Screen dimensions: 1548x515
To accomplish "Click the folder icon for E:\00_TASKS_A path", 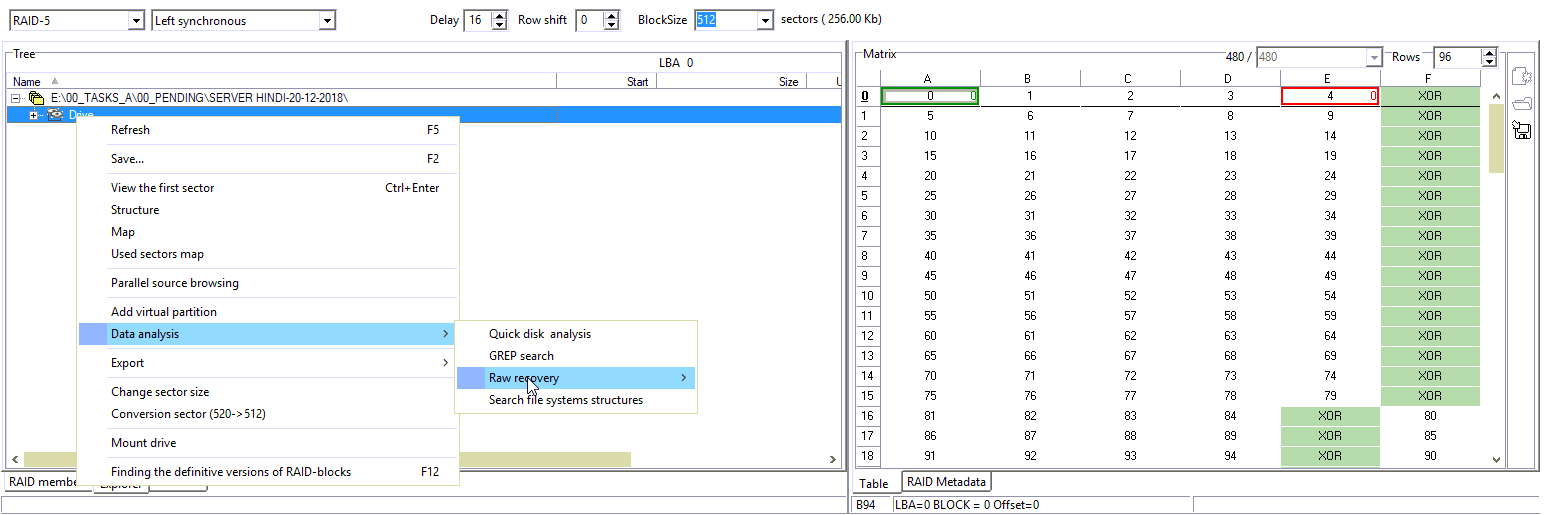I will click(x=36, y=98).
